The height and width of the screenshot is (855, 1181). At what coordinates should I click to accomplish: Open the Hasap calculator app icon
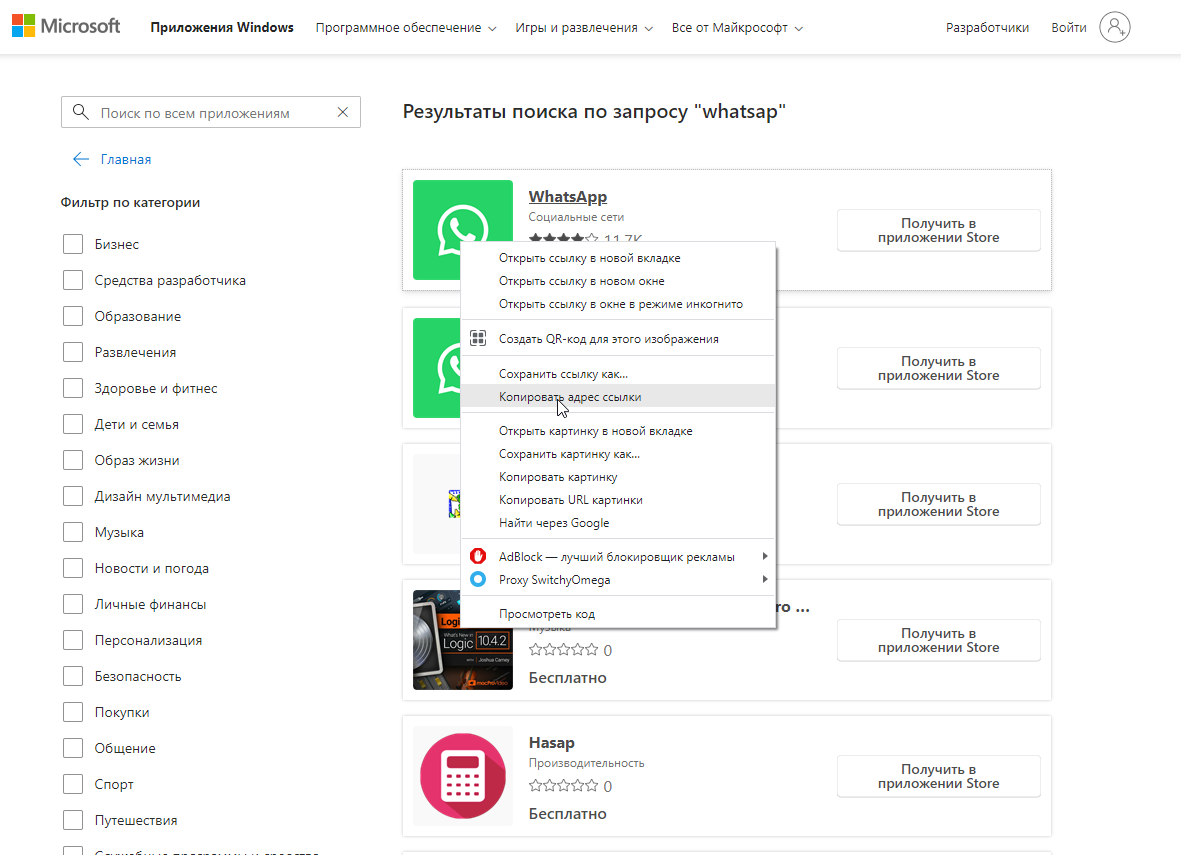[x=462, y=776]
